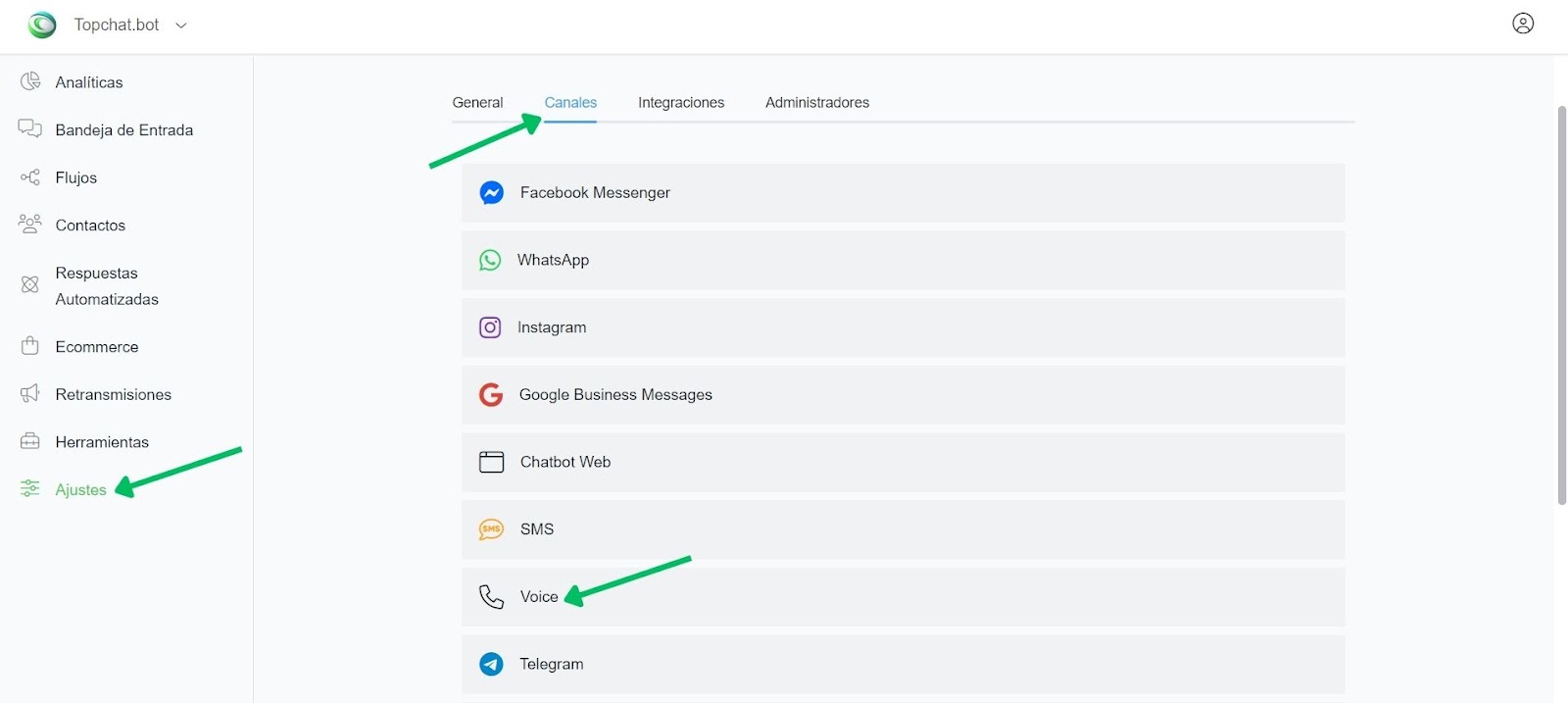Screen dimensions: 1568x703
Task: Expand the SMS channel row
Action: (x=903, y=529)
